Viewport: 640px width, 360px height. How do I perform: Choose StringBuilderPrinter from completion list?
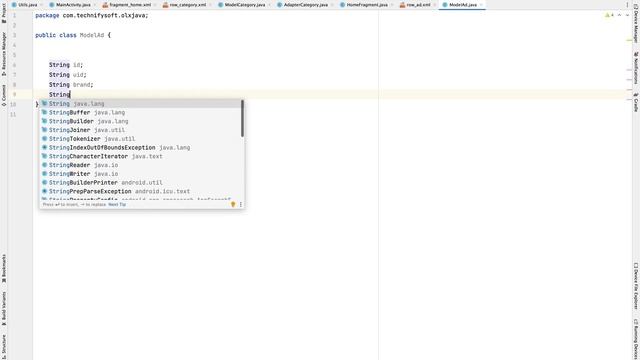tap(141, 182)
